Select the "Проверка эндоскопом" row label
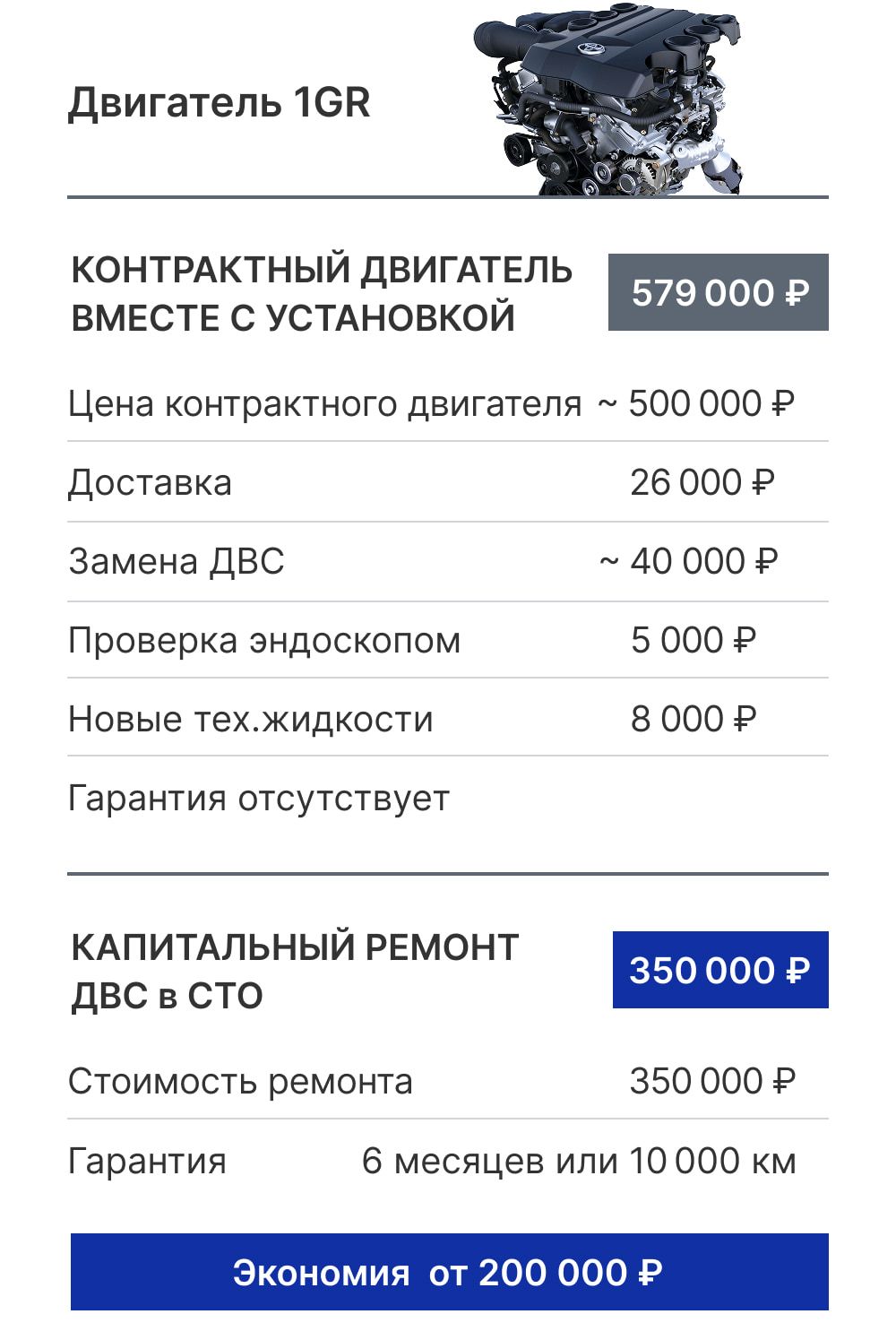Image resolution: width=896 pixels, height=1340 pixels. [x=264, y=641]
